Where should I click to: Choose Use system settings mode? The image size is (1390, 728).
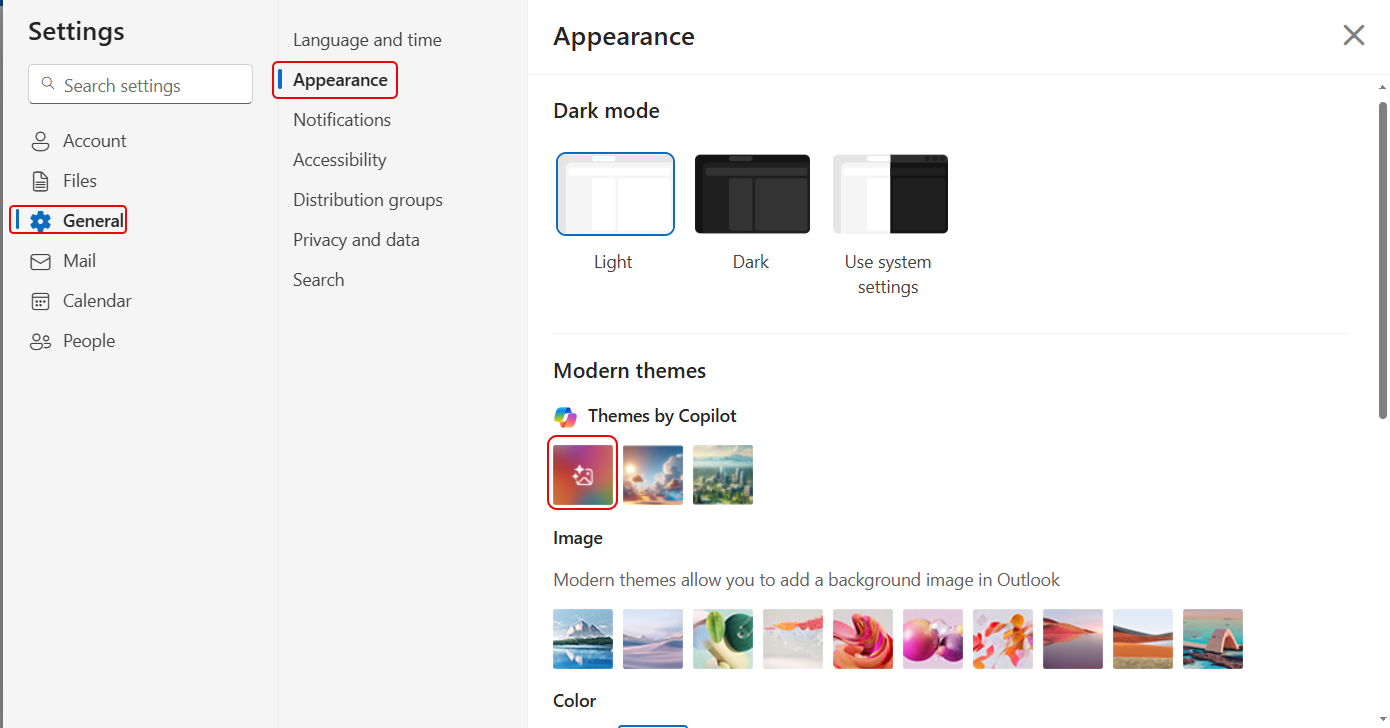890,194
